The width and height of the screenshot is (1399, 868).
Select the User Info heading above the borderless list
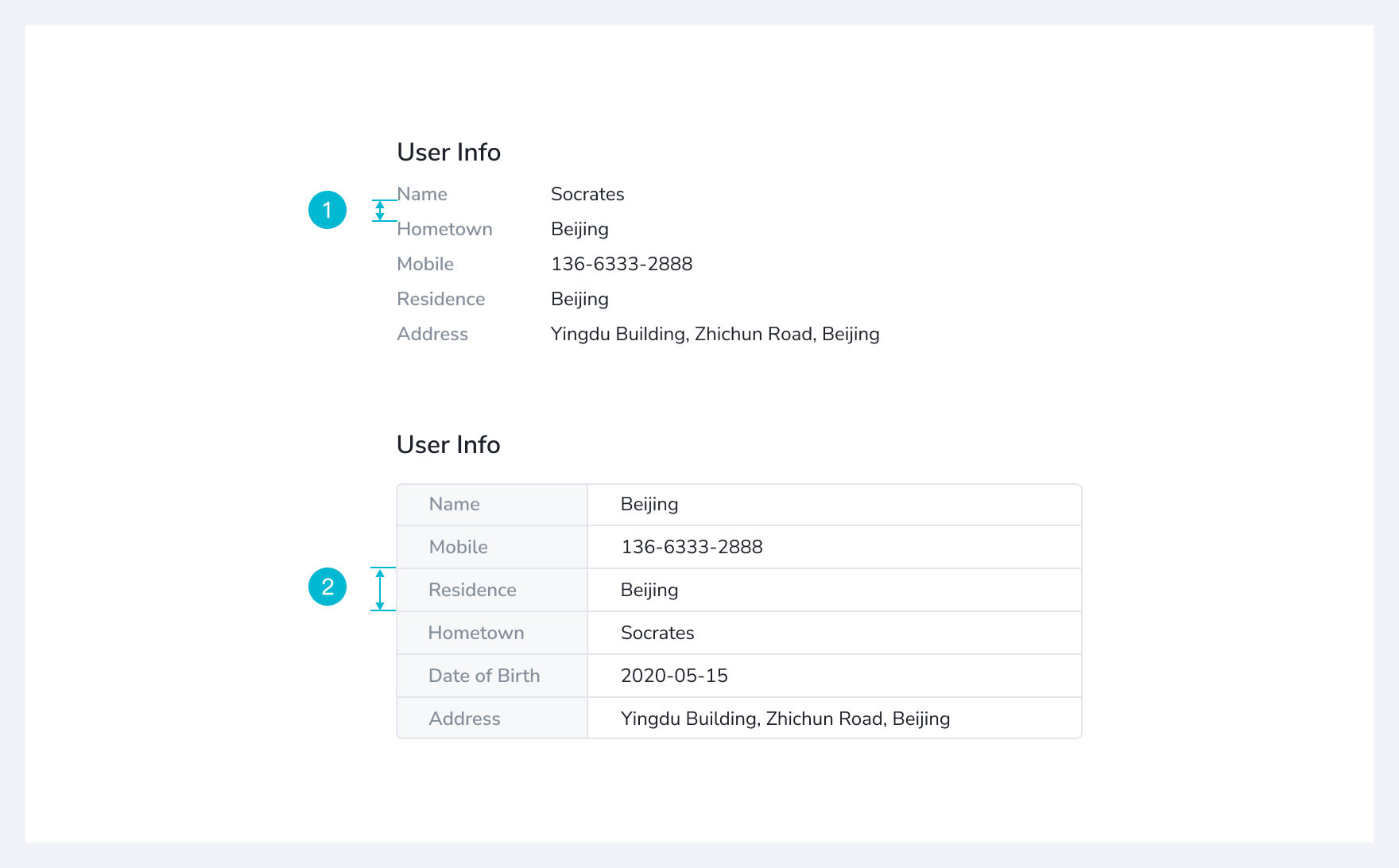tap(448, 152)
